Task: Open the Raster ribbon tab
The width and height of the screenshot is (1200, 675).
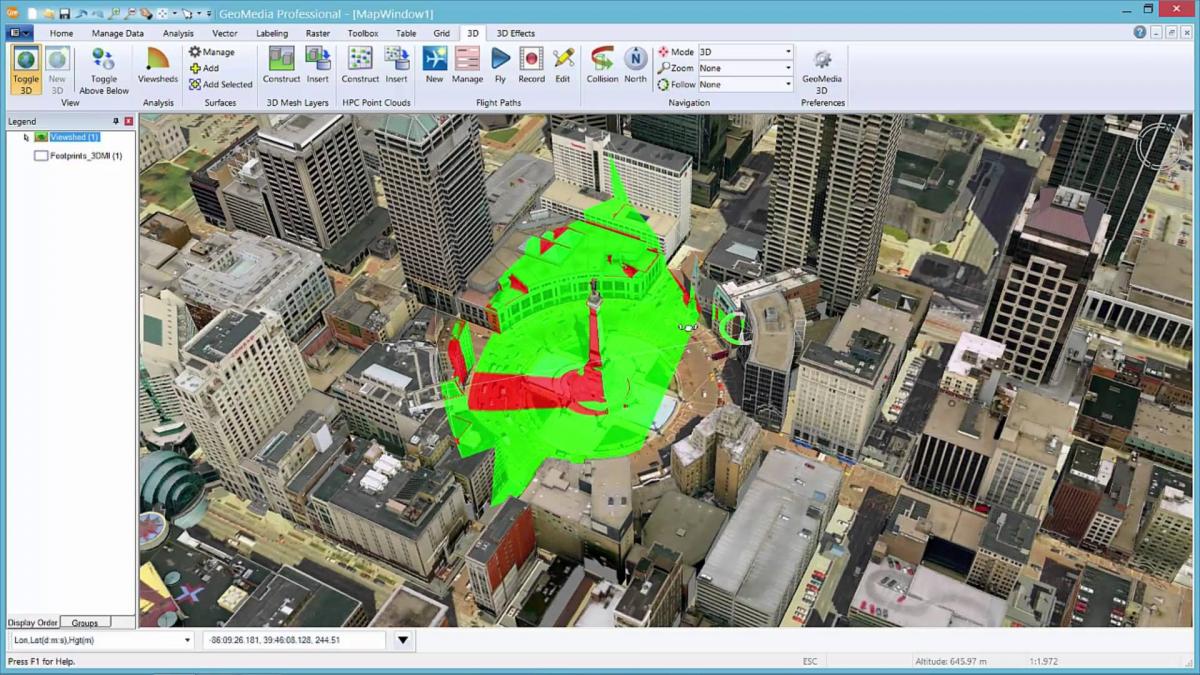Action: 318,33
